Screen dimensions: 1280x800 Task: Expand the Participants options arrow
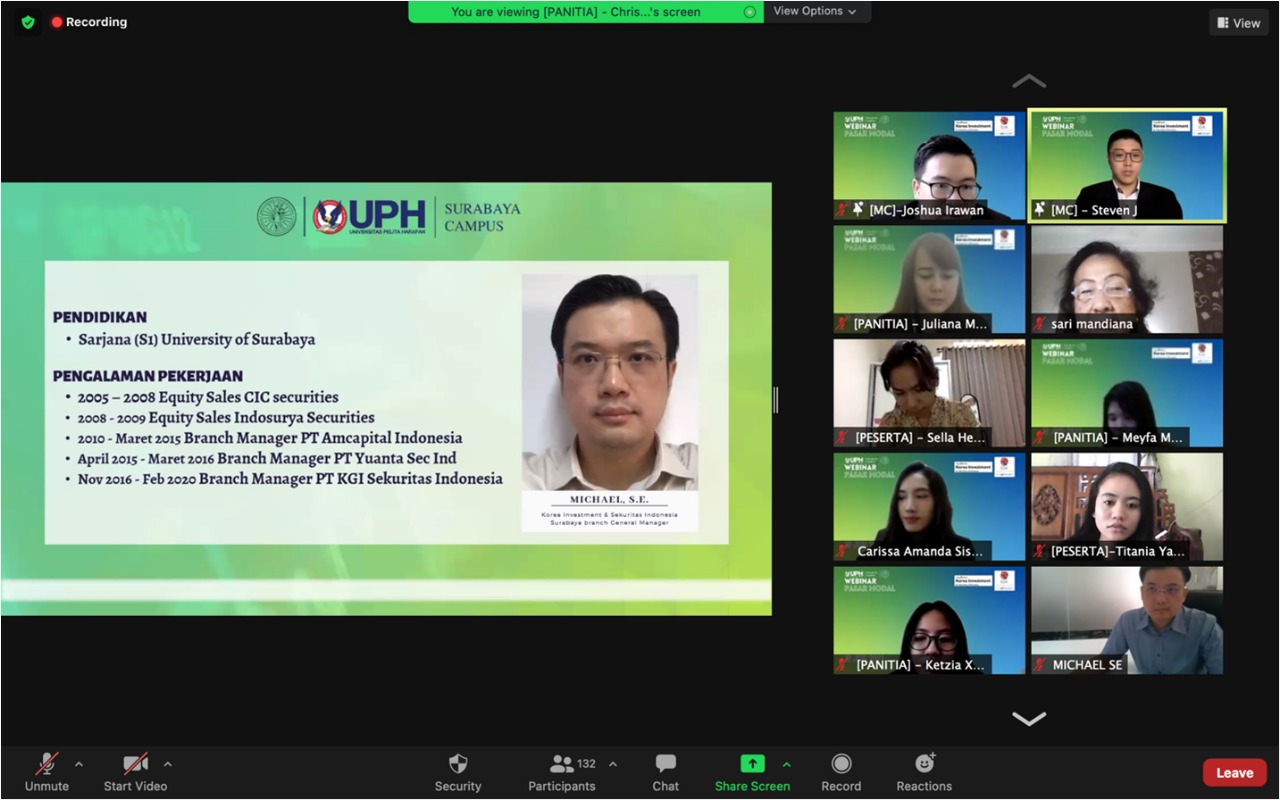613,764
